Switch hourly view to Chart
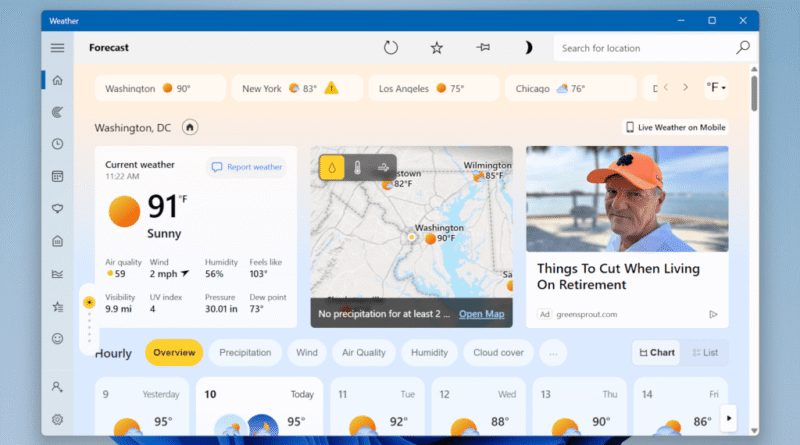The image size is (800, 445). coord(657,353)
